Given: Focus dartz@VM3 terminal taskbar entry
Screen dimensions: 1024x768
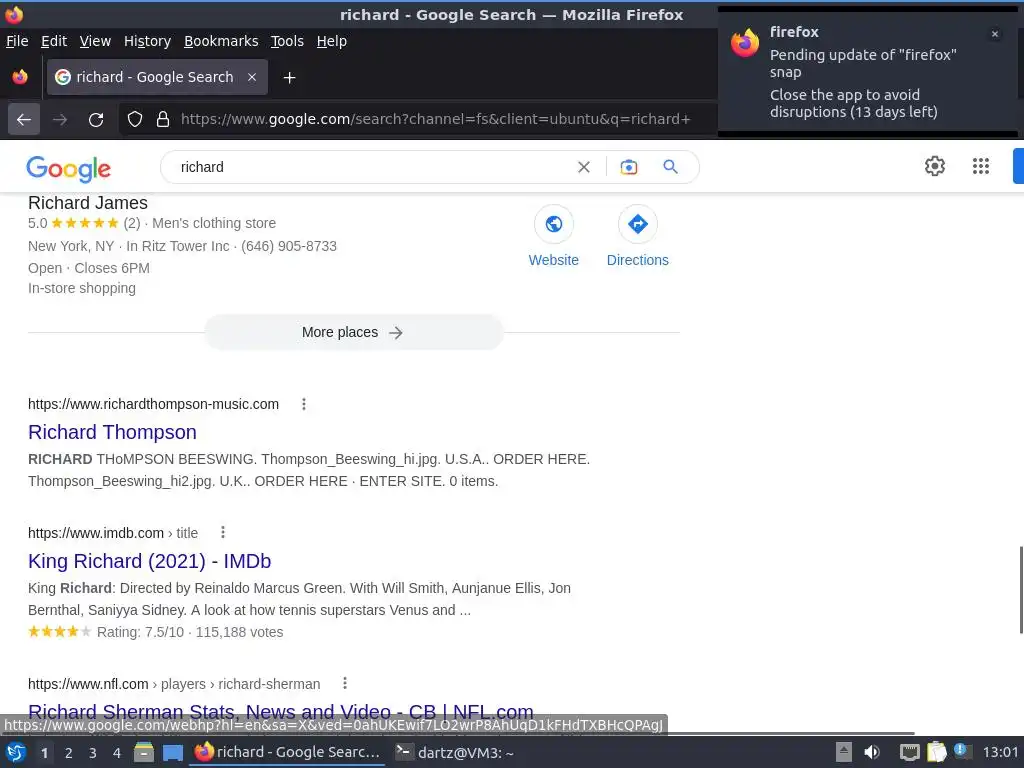Looking at the screenshot, I should point(455,752).
